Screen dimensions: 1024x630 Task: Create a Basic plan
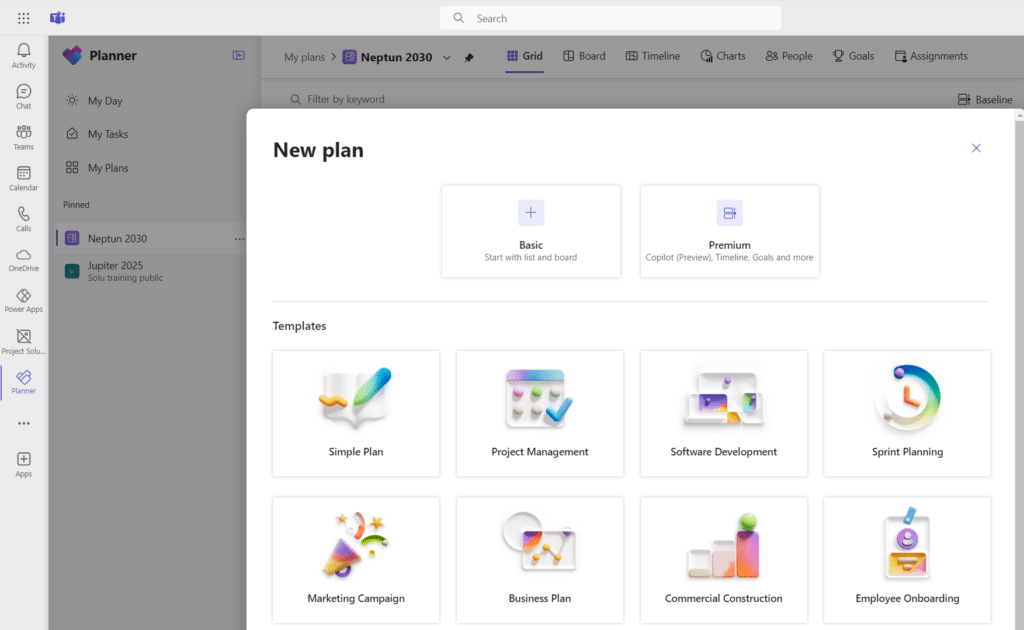[531, 231]
